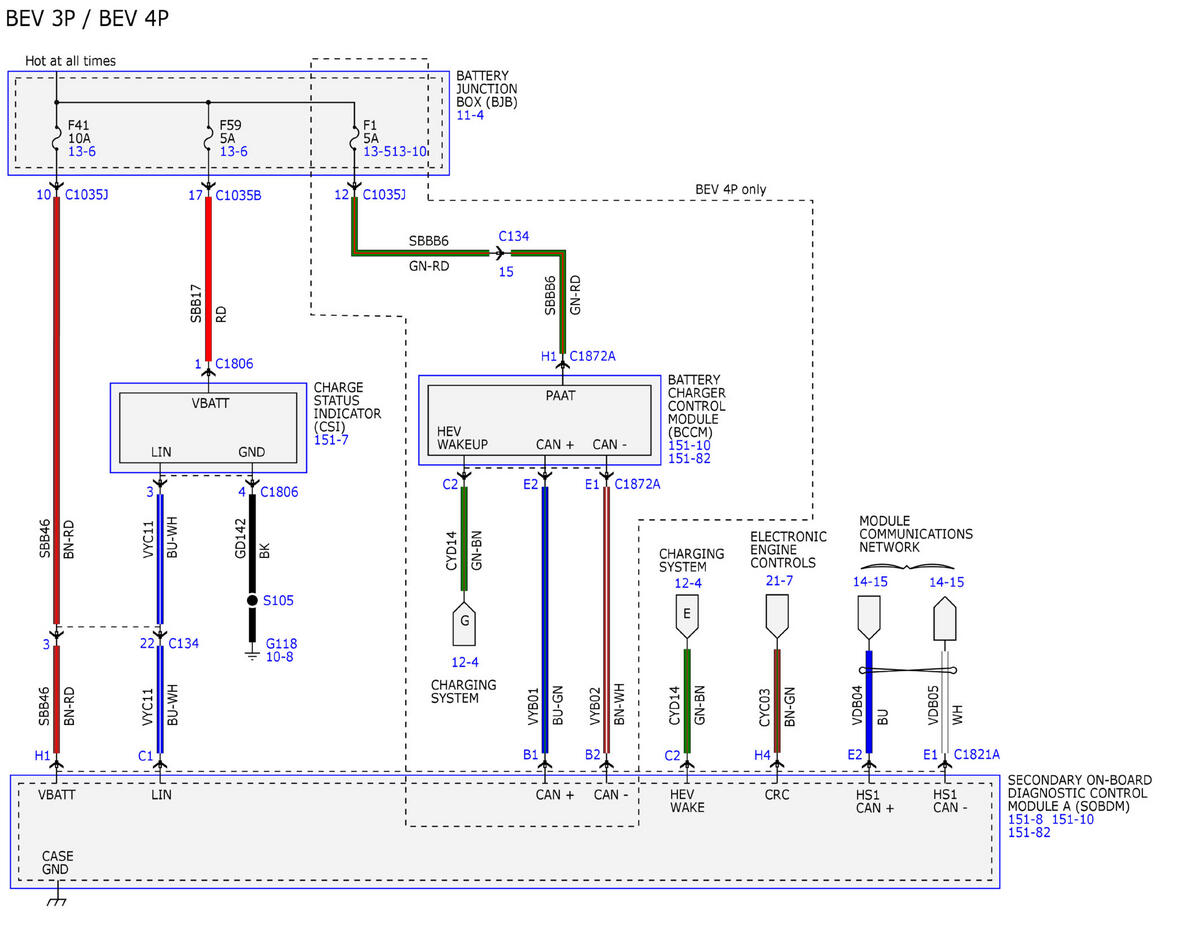Click the C1872A connector label at H1

click(x=593, y=355)
